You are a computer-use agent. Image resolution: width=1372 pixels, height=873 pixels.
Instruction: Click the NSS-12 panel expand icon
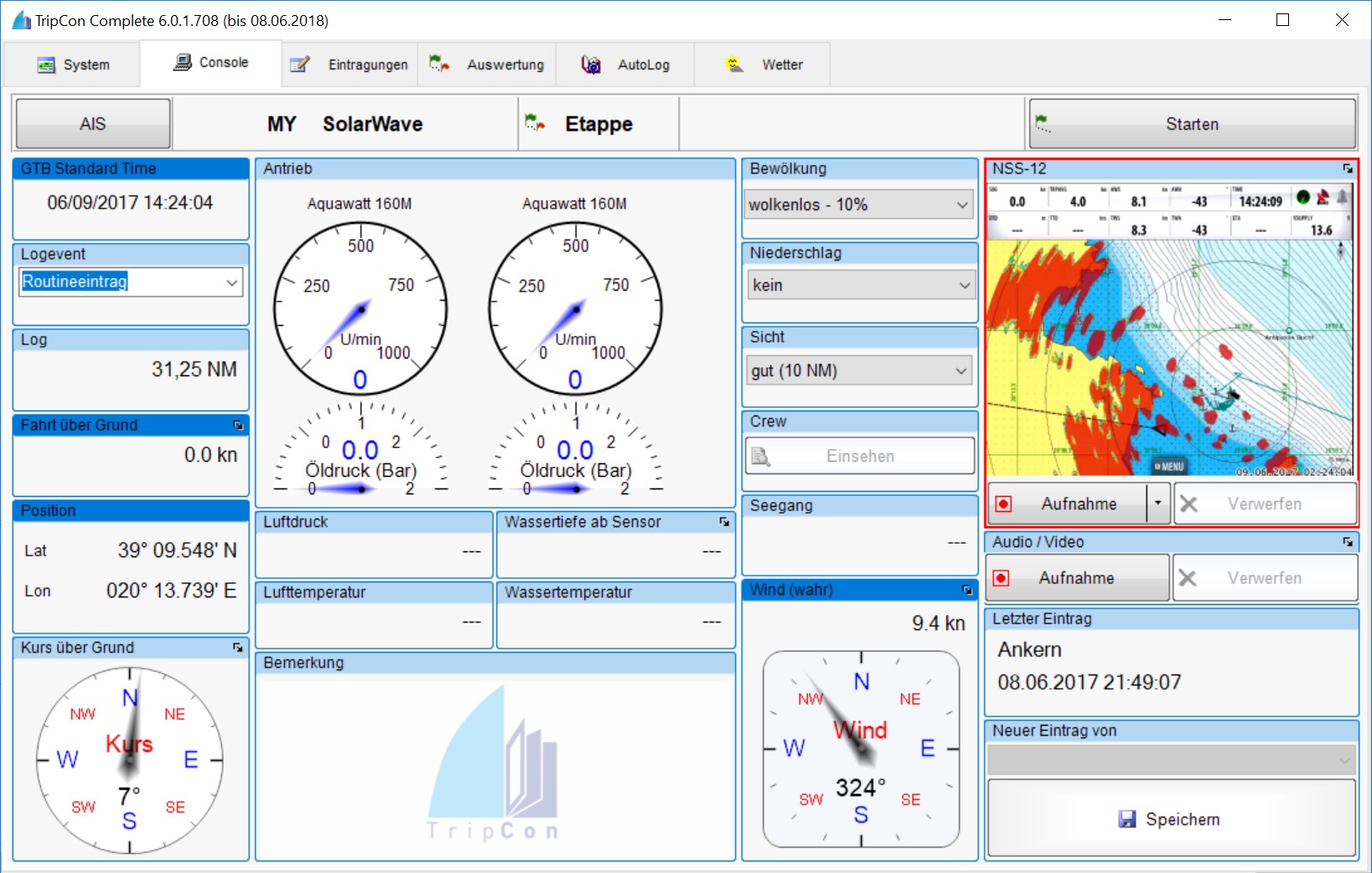(1348, 168)
